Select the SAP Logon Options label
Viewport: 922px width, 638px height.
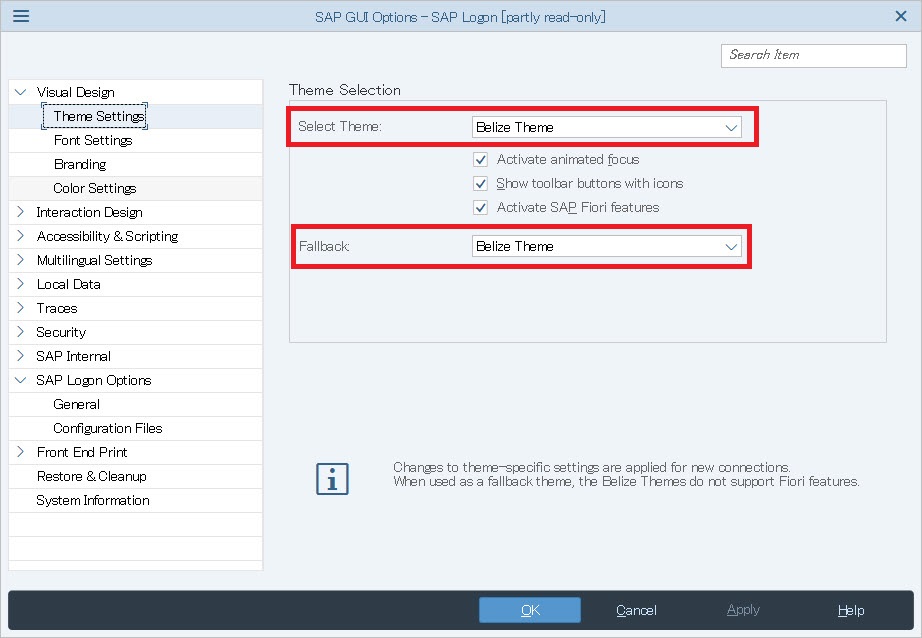[94, 380]
